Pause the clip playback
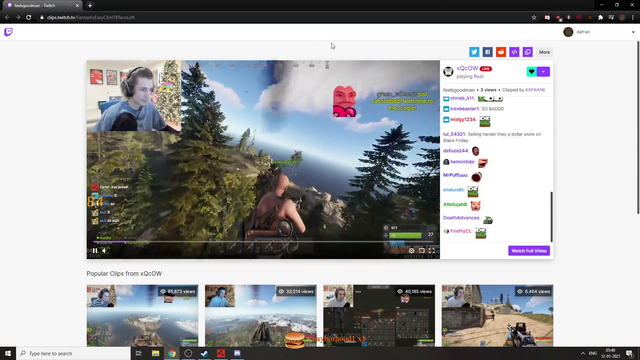 [95, 251]
